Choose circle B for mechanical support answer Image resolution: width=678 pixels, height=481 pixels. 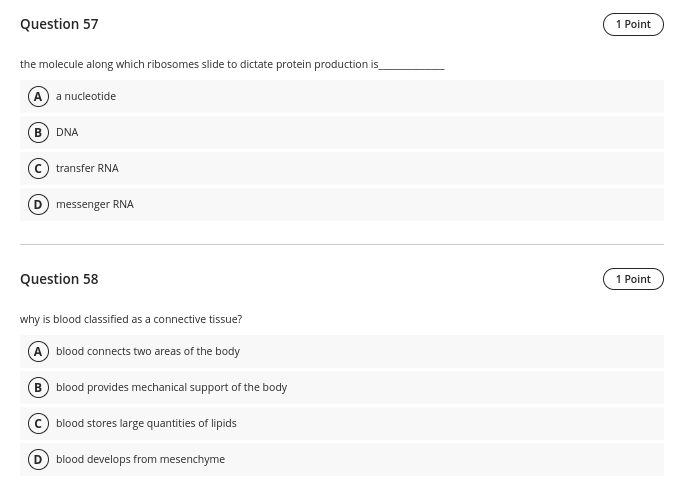tap(38, 388)
